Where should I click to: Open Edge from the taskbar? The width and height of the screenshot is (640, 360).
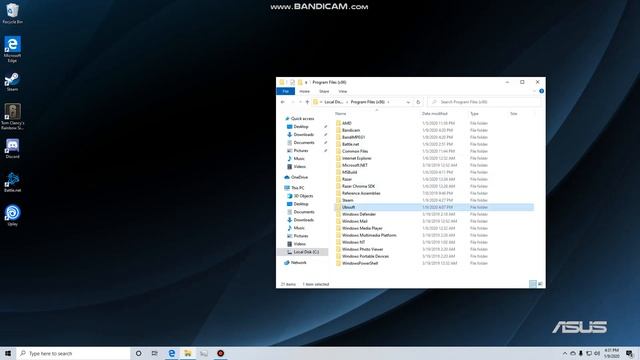[171, 353]
